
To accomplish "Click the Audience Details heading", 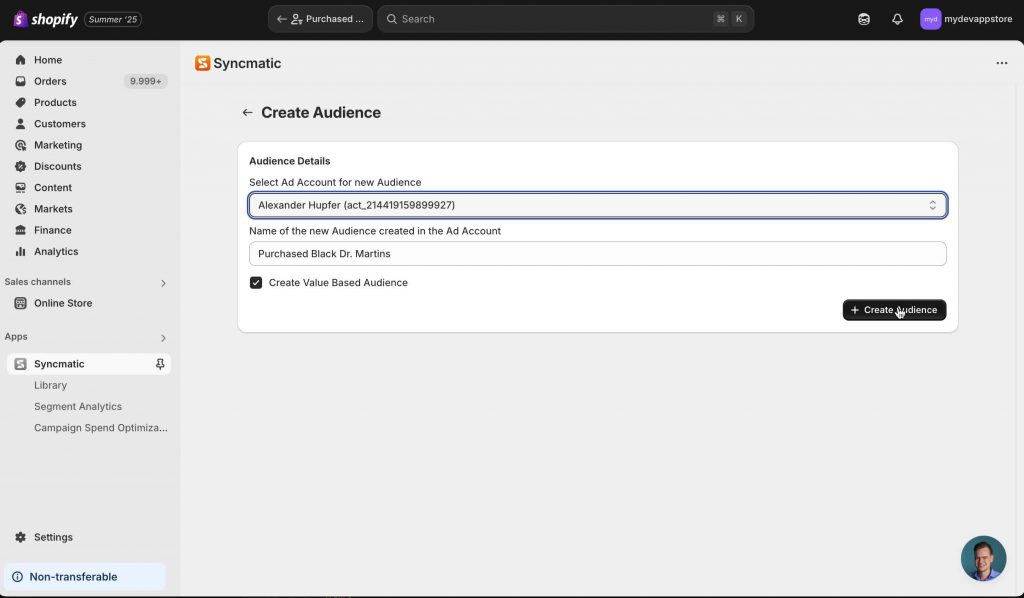I will coord(289,161).
